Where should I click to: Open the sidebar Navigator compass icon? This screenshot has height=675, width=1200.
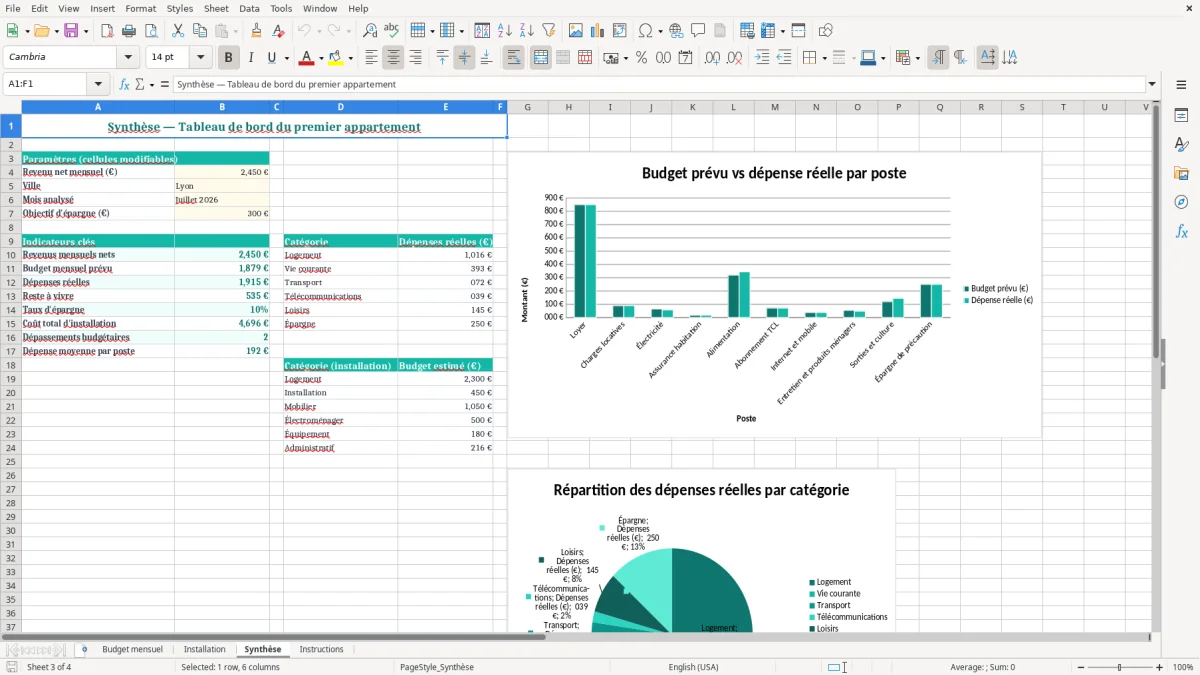1181,202
